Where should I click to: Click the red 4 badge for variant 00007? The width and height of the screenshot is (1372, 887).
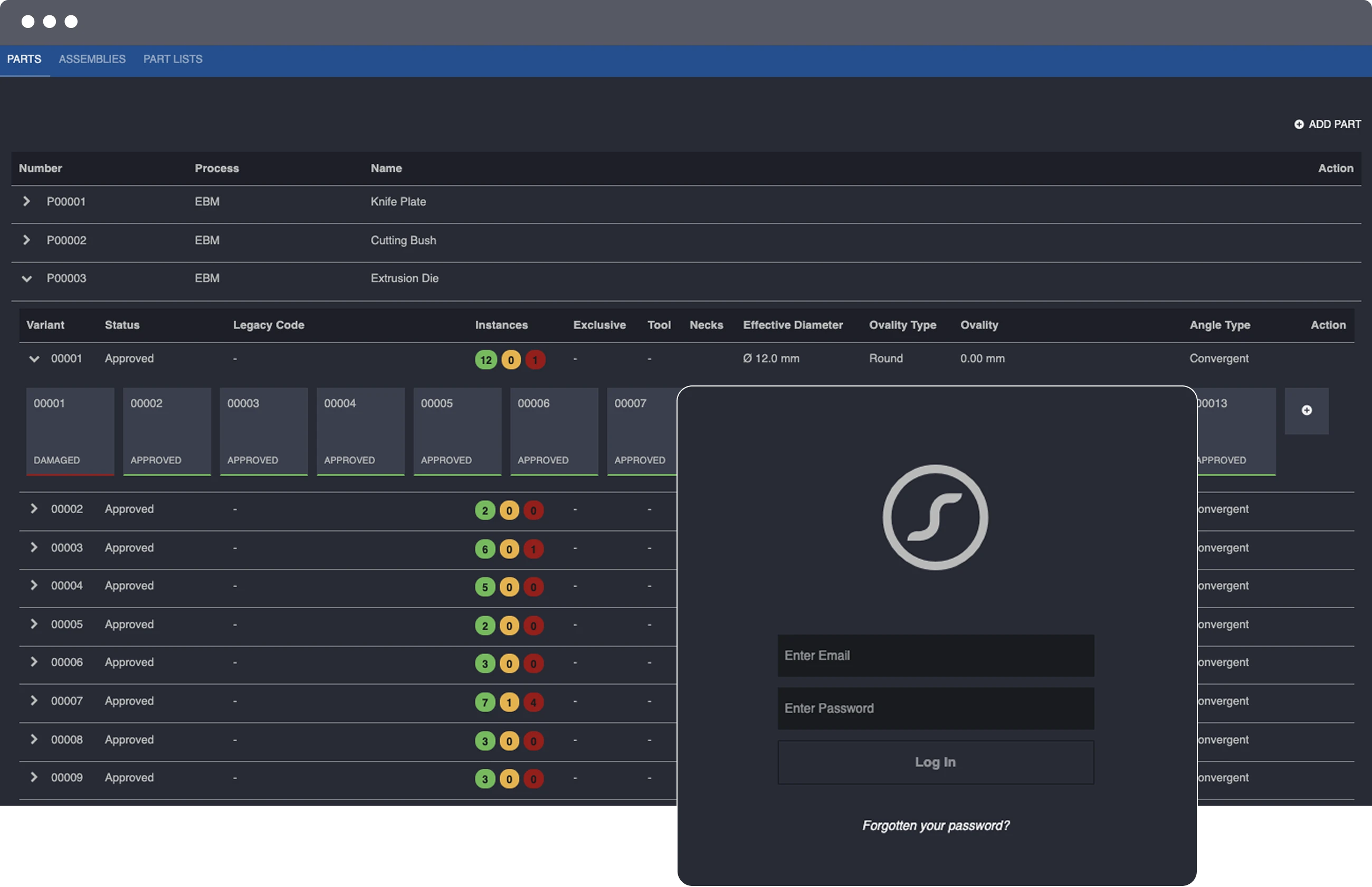click(x=533, y=702)
